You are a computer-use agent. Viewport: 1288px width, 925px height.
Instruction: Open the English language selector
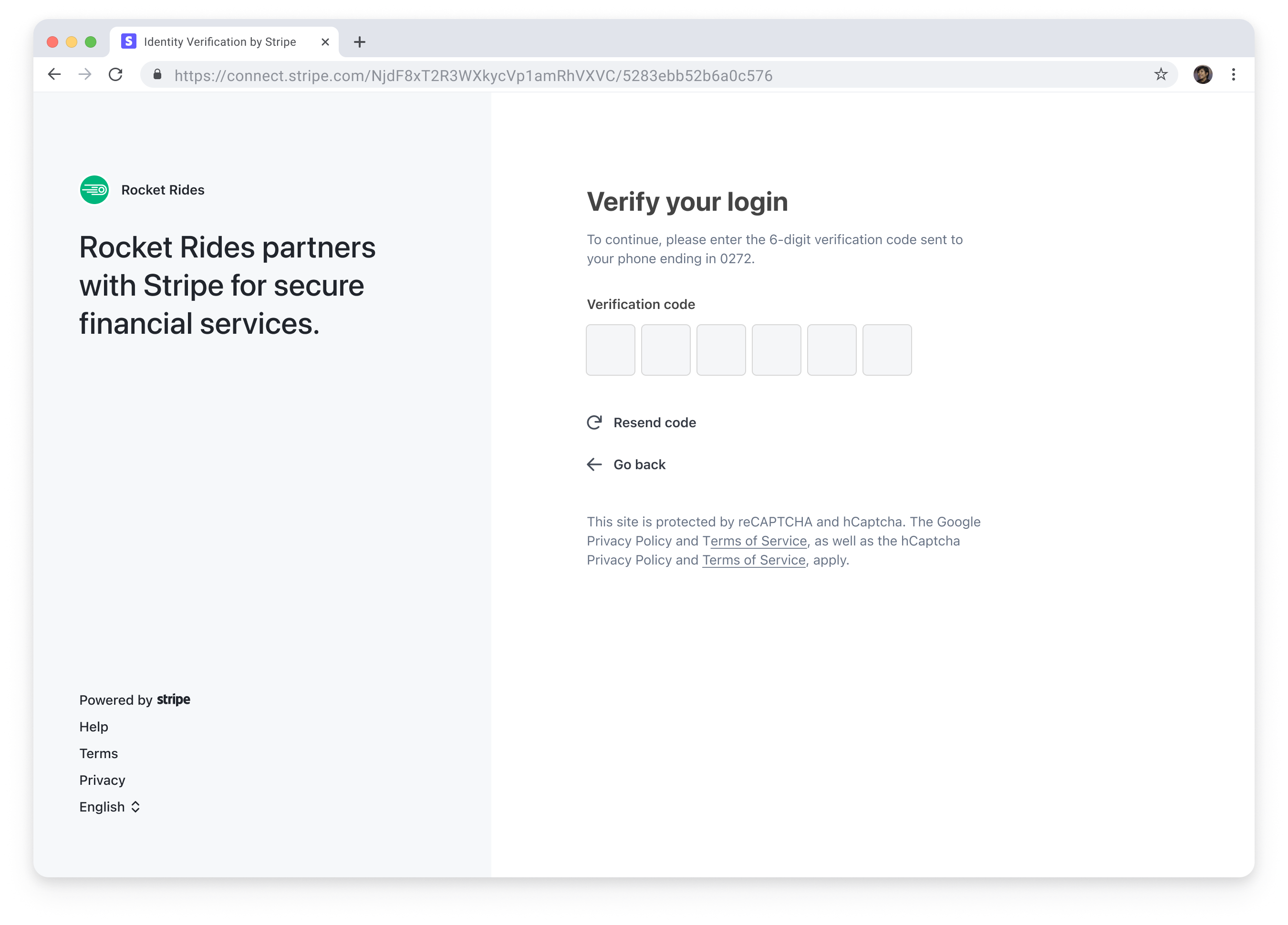[110, 807]
